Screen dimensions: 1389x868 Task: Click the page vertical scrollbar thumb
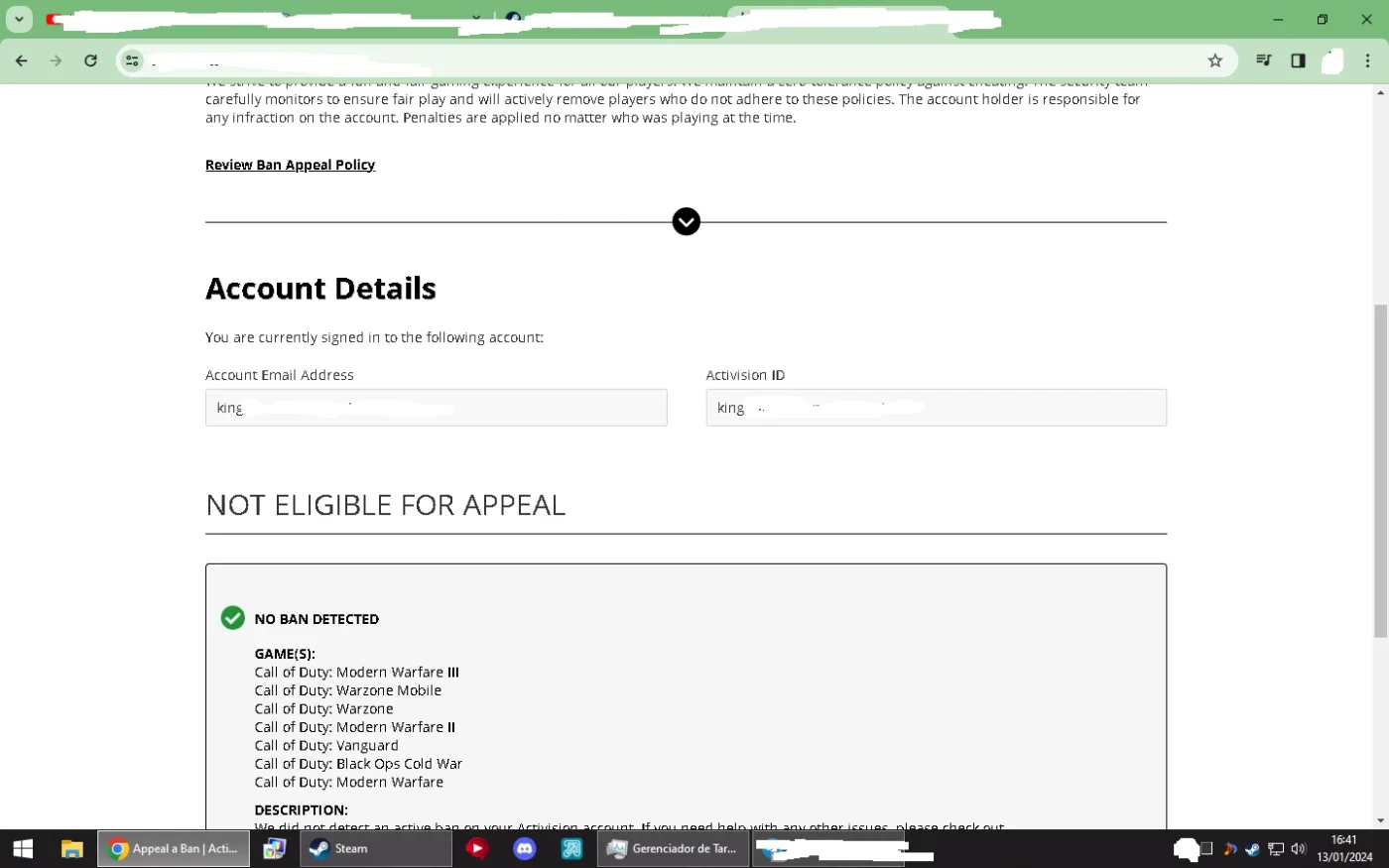tap(1380, 471)
